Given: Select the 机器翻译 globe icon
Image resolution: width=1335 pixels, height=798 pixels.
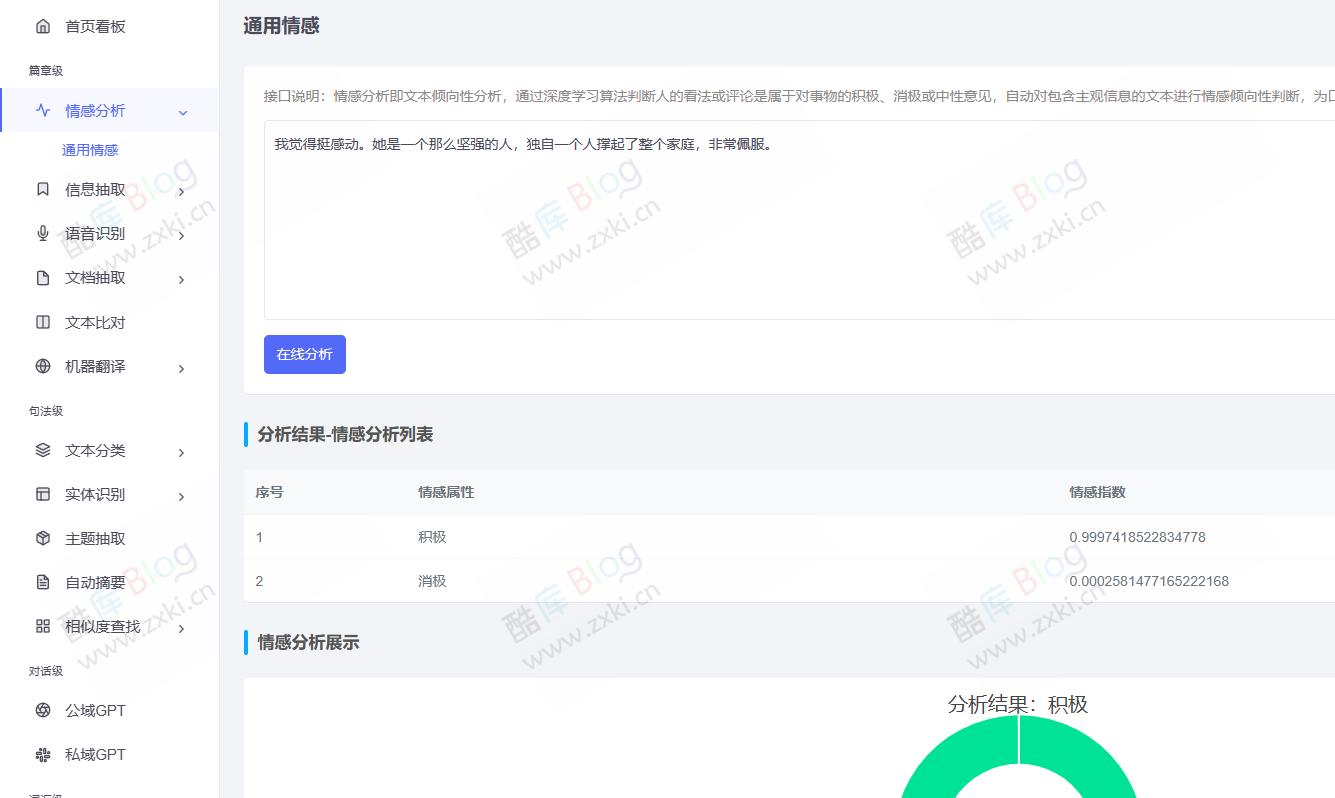Looking at the screenshot, I should tap(42, 366).
